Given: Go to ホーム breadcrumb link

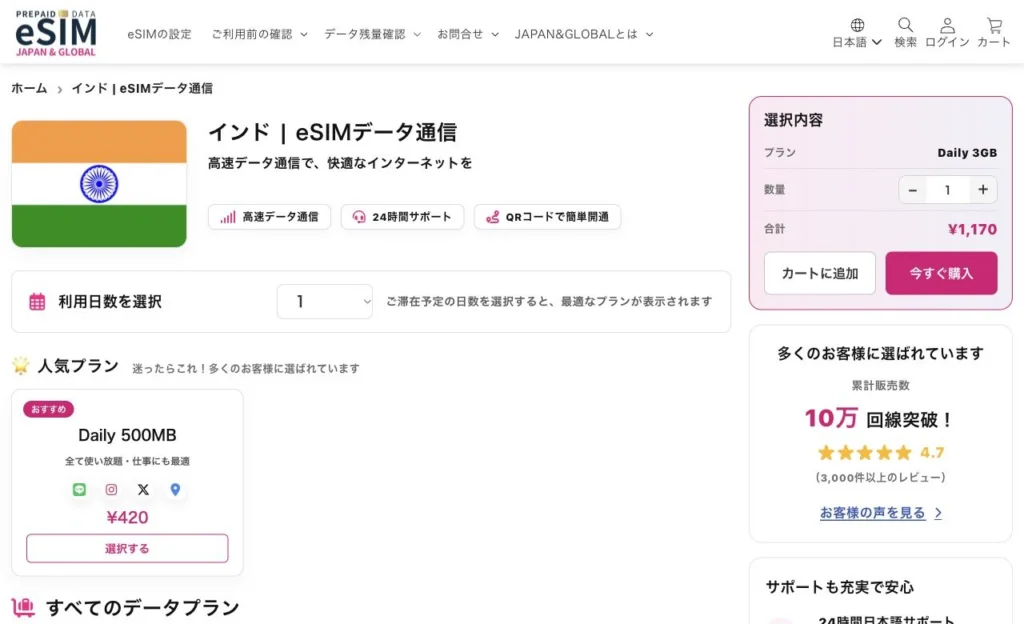Looking at the screenshot, I should (x=29, y=88).
